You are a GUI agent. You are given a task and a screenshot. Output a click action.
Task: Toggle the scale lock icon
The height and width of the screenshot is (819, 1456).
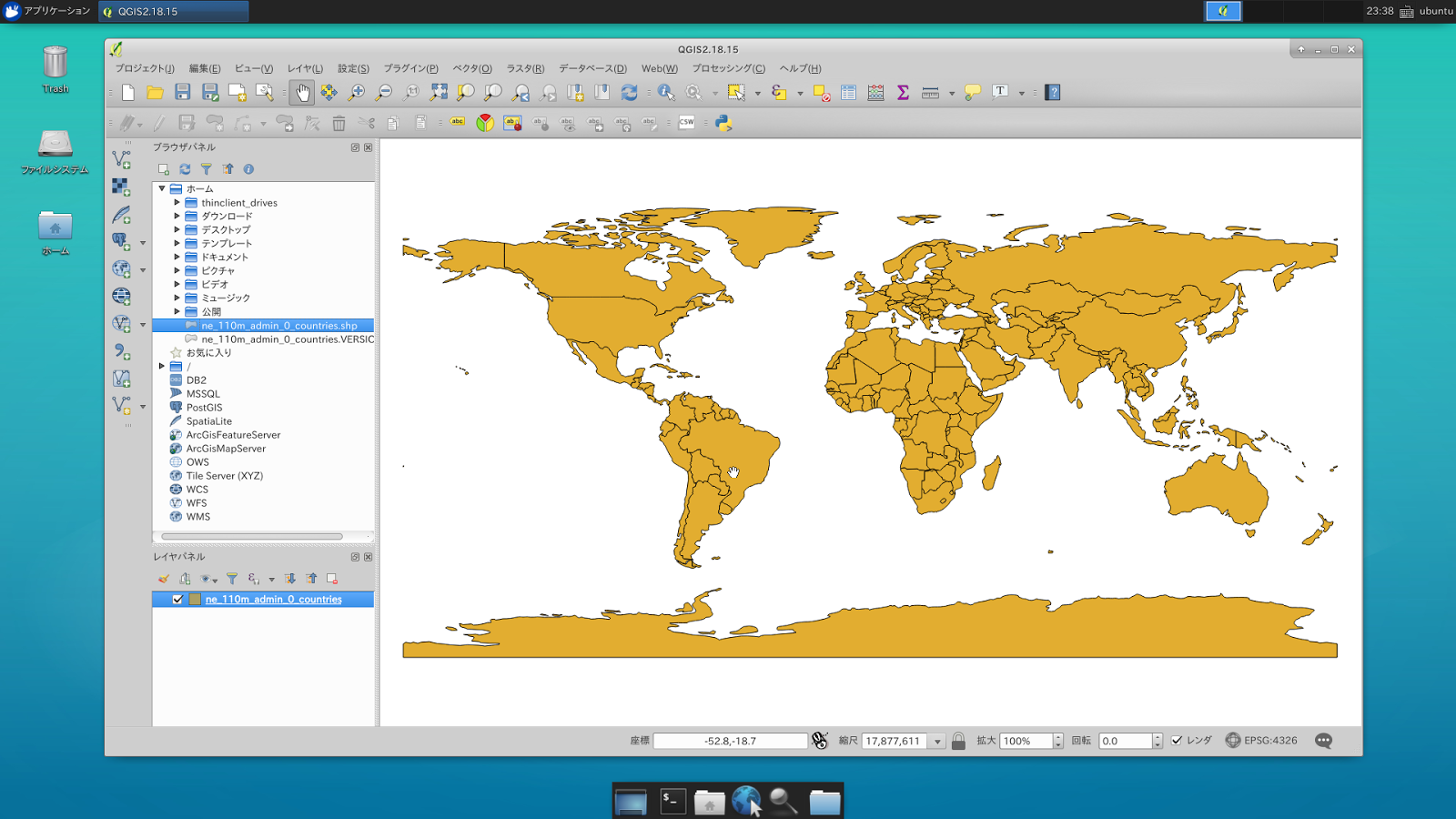[x=958, y=742]
